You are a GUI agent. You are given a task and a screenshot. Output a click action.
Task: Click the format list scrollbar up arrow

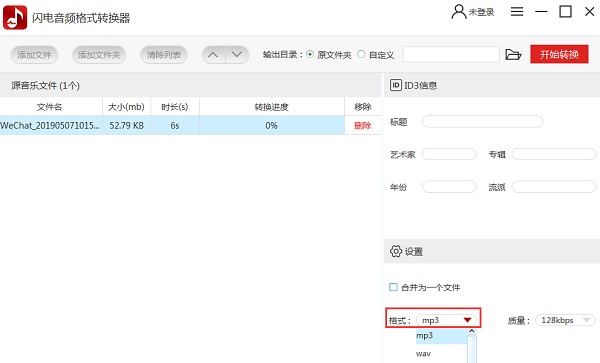click(472, 332)
